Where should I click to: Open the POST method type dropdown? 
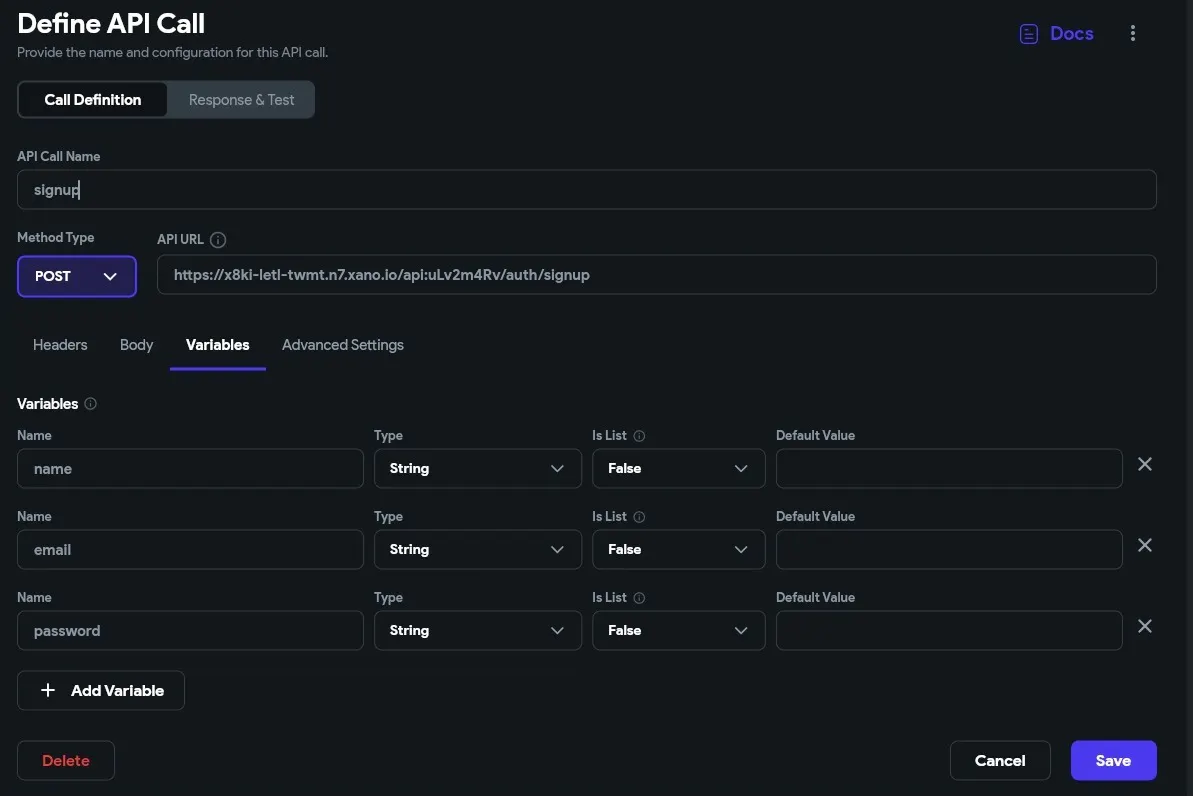[x=77, y=277]
